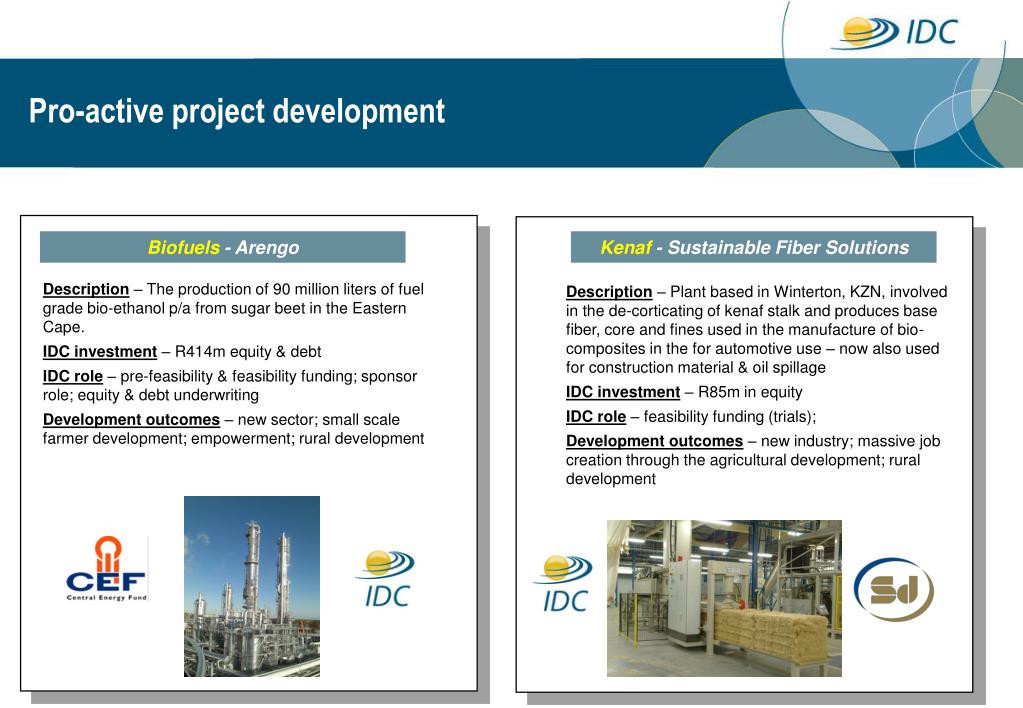Select the bio-ethanol refinery towers photo
Image resolution: width=1023 pixels, height=708 pixels.
[252, 586]
